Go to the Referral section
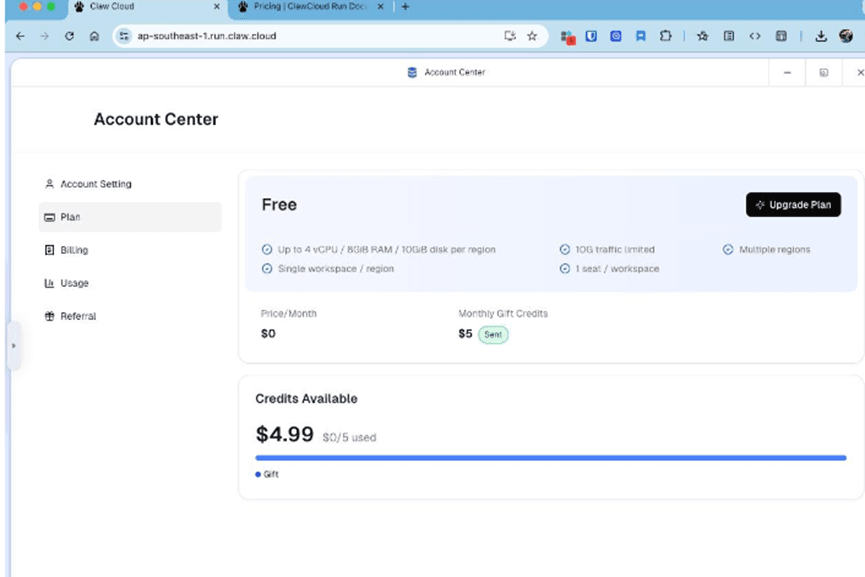 point(78,316)
